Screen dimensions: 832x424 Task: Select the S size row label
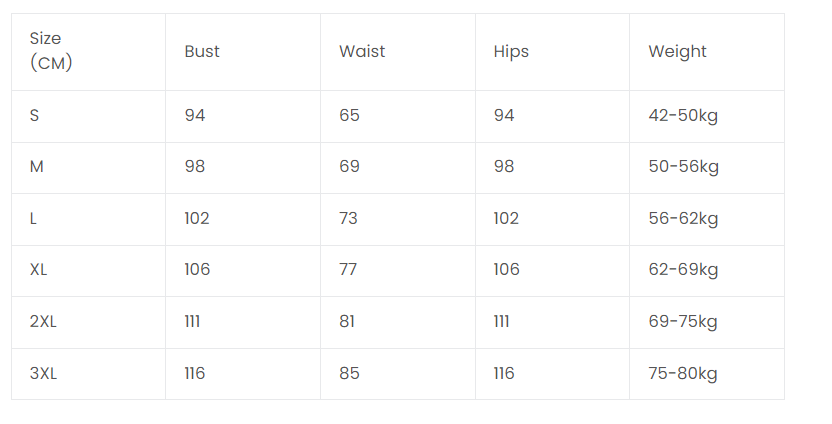35,116
